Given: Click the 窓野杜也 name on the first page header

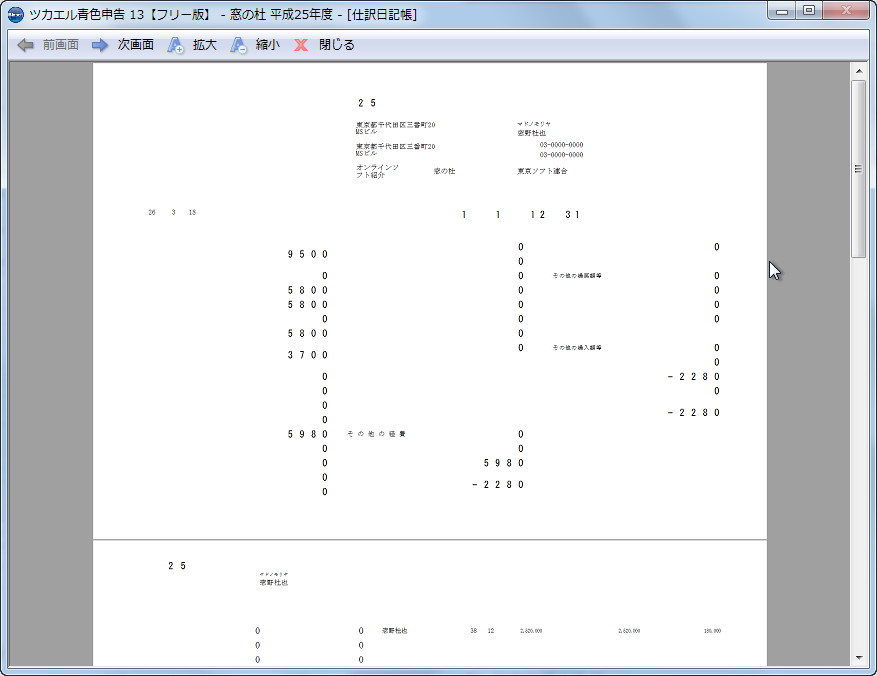Looking at the screenshot, I should click(531, 133).
